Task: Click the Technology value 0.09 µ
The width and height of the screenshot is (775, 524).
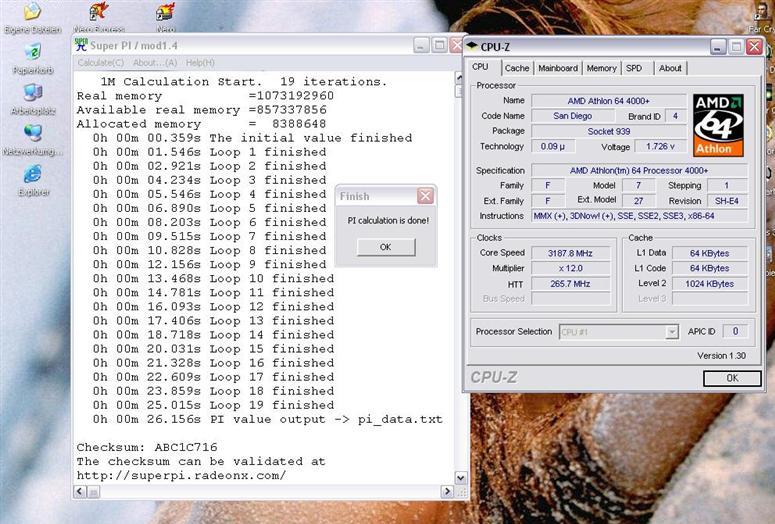Action: pyautogui.click(x=553, y=146)
